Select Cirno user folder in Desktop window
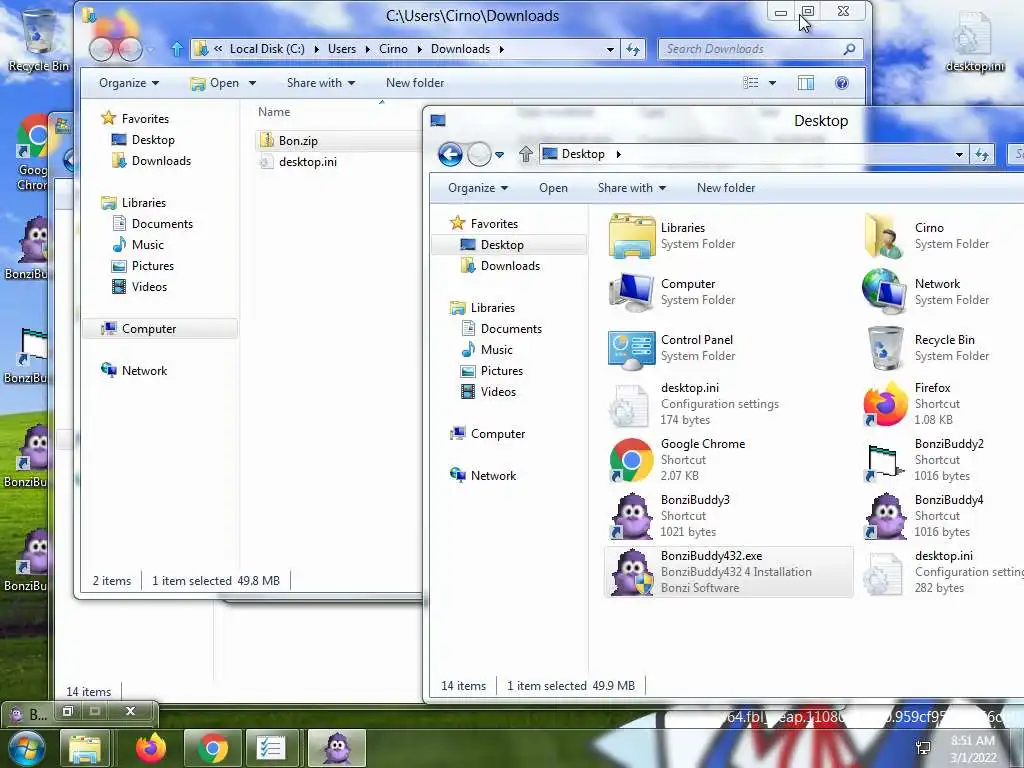 [x=927, y=236]
